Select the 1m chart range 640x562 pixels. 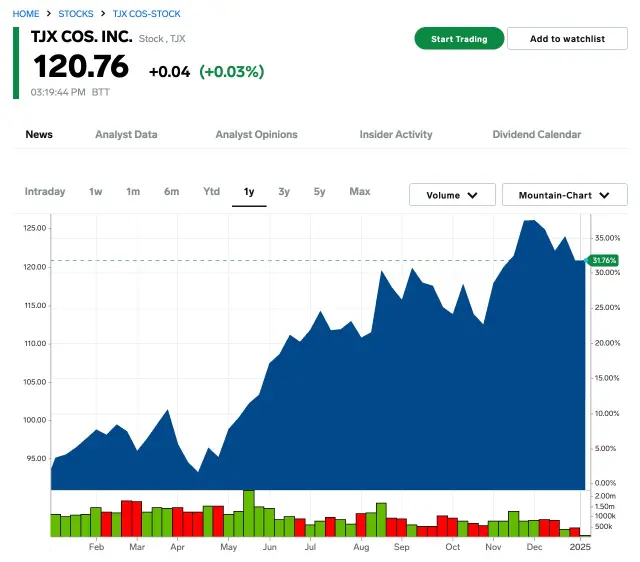133,191
